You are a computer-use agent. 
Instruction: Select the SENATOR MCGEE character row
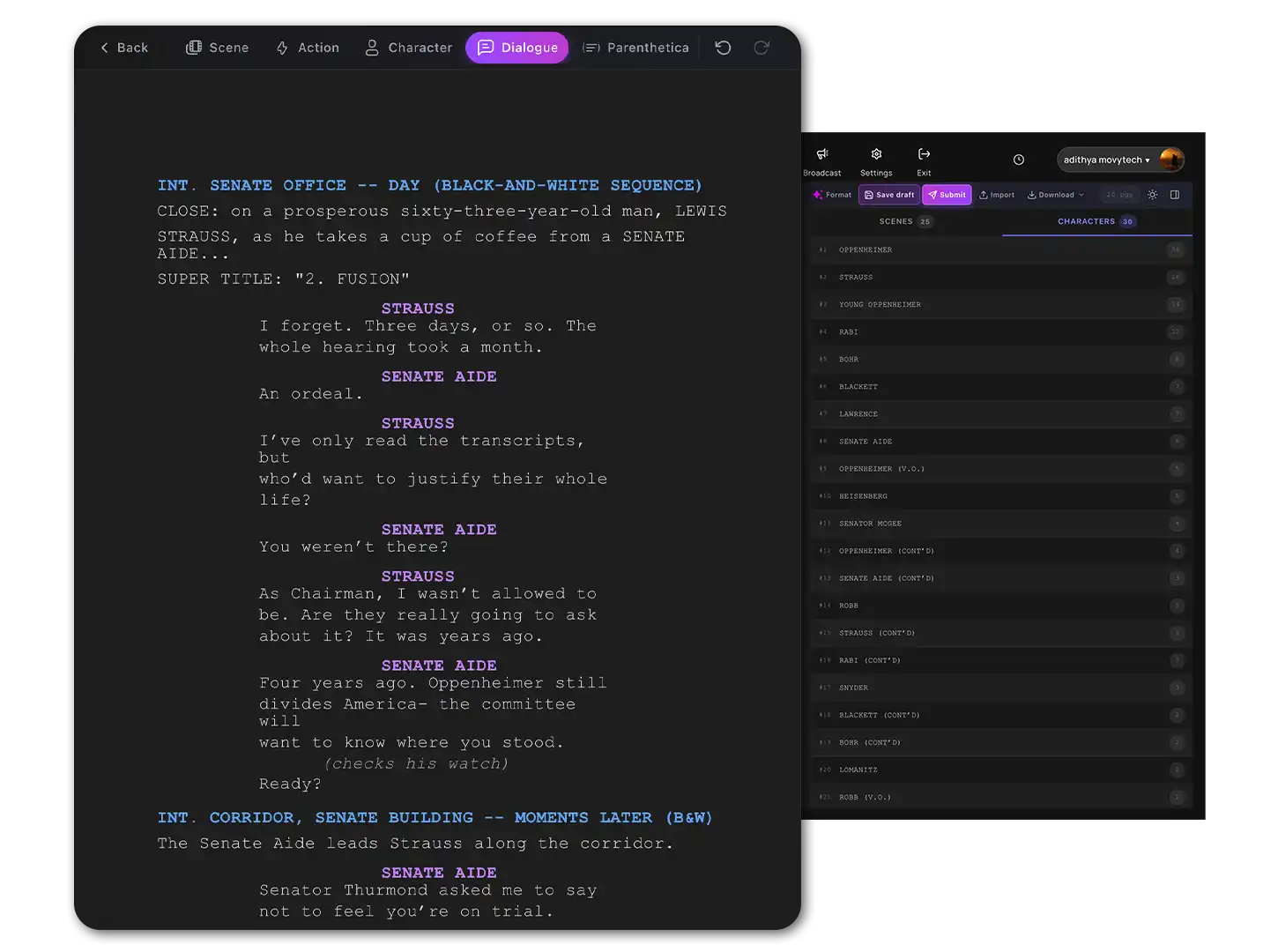coord(1001,524)
